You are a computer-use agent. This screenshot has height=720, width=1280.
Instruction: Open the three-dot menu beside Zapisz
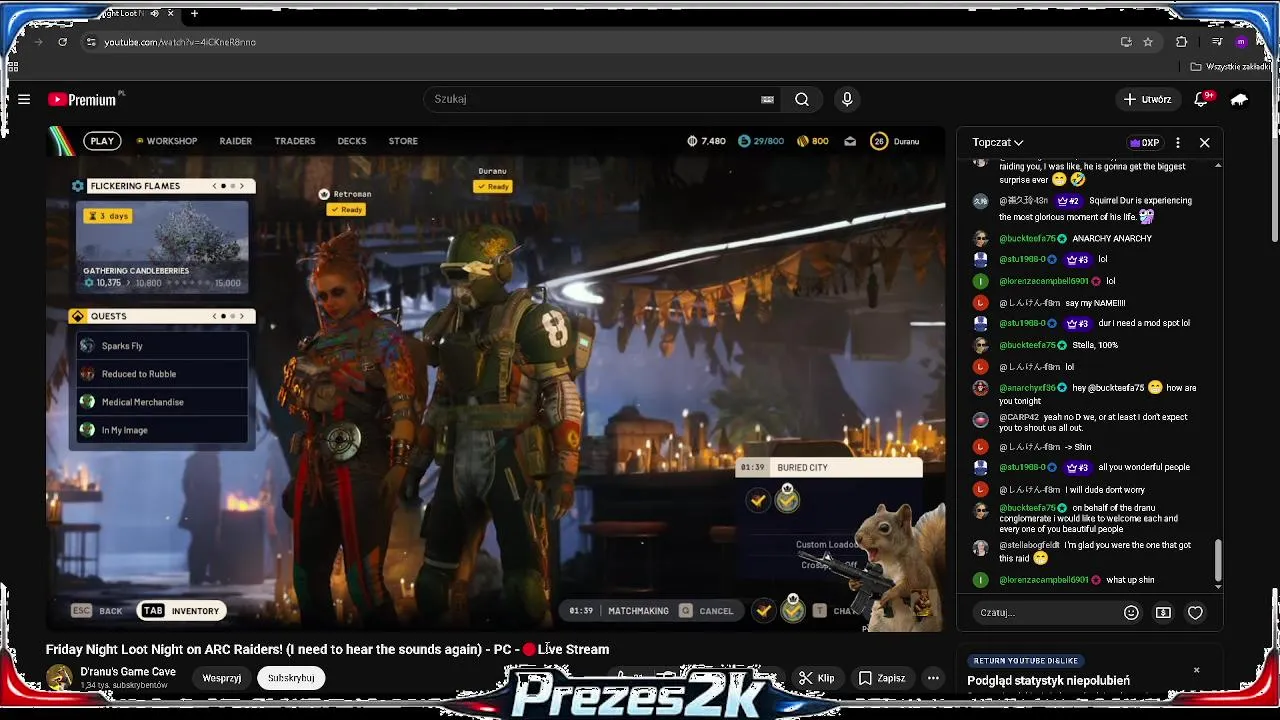coord(933,678)
